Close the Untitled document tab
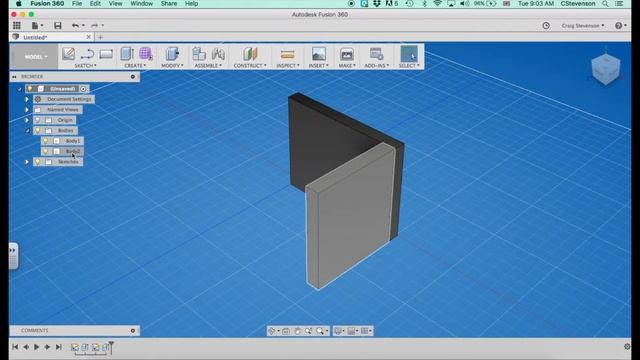The image size is (640, 360). 89,37
